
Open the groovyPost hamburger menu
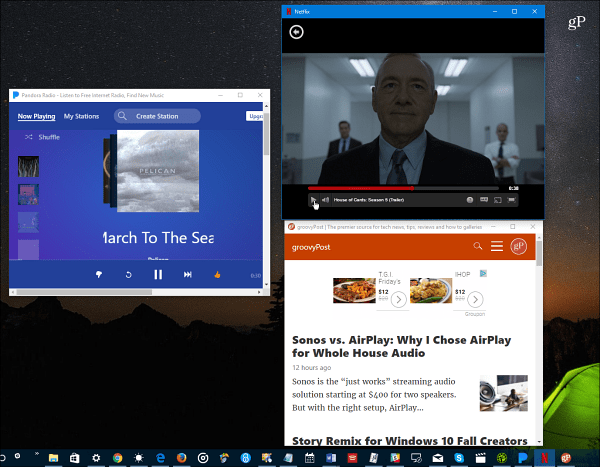(497, 246)
